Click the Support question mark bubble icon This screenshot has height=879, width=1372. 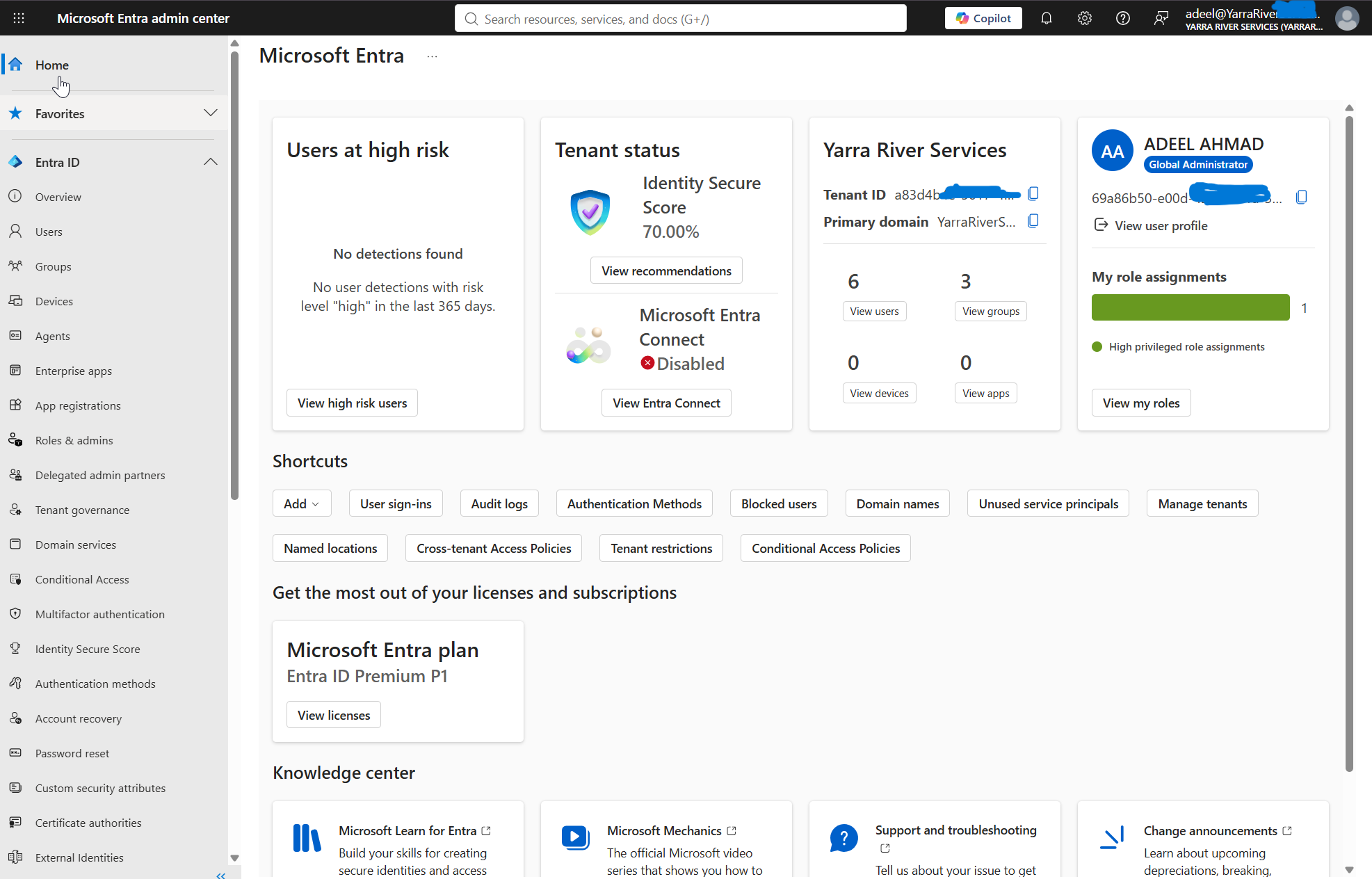tap(844, 838)
